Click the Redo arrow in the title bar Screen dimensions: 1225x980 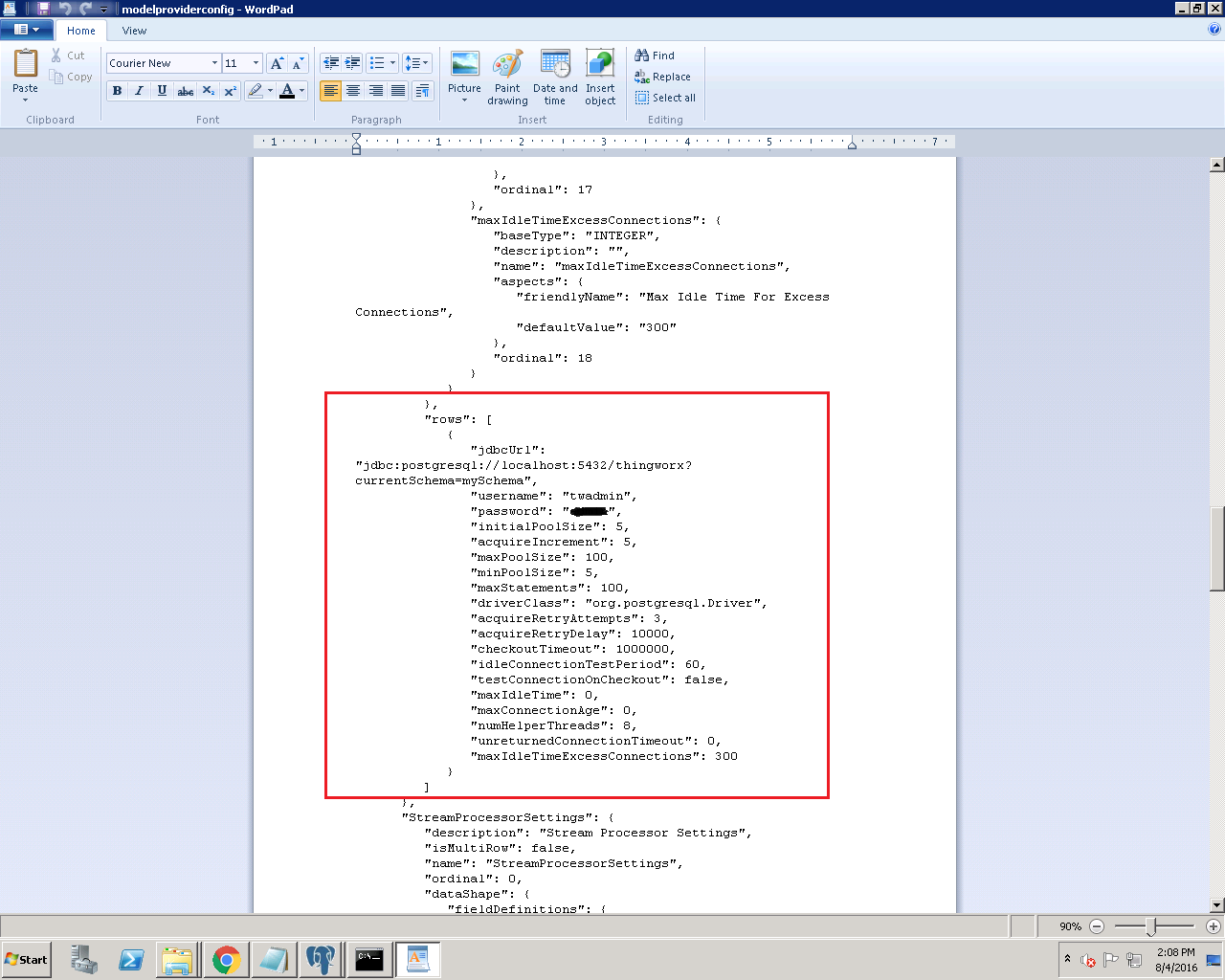[x=85, y=9]
